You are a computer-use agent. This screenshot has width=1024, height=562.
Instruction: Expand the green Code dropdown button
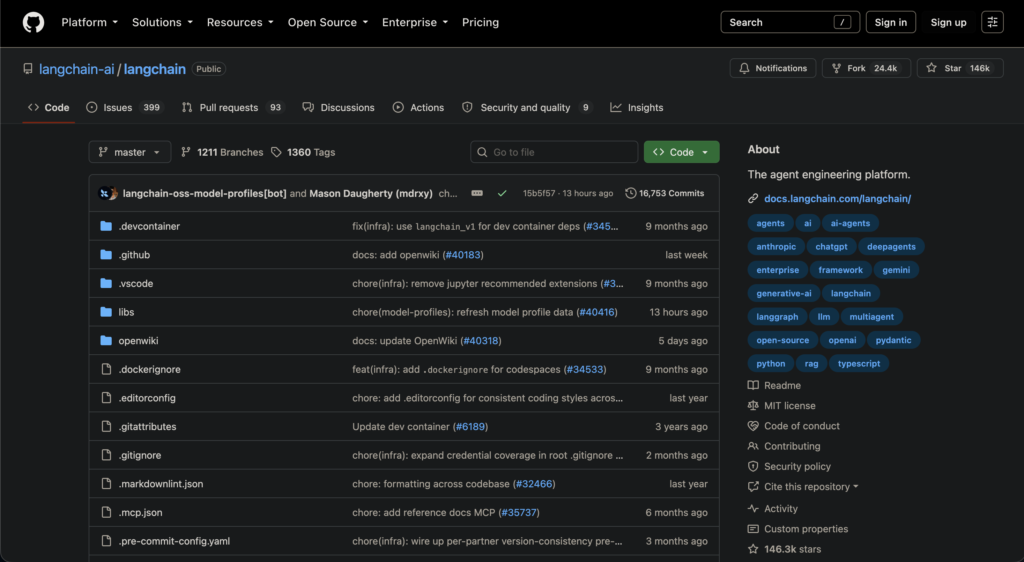point(681,152)
